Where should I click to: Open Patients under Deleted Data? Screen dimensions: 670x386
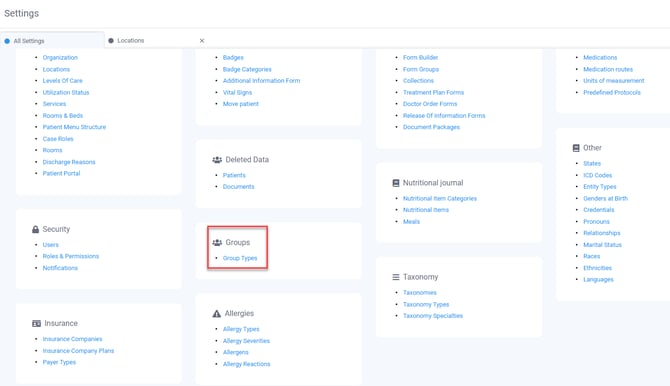pyautogui.click(x=234, y=175)
